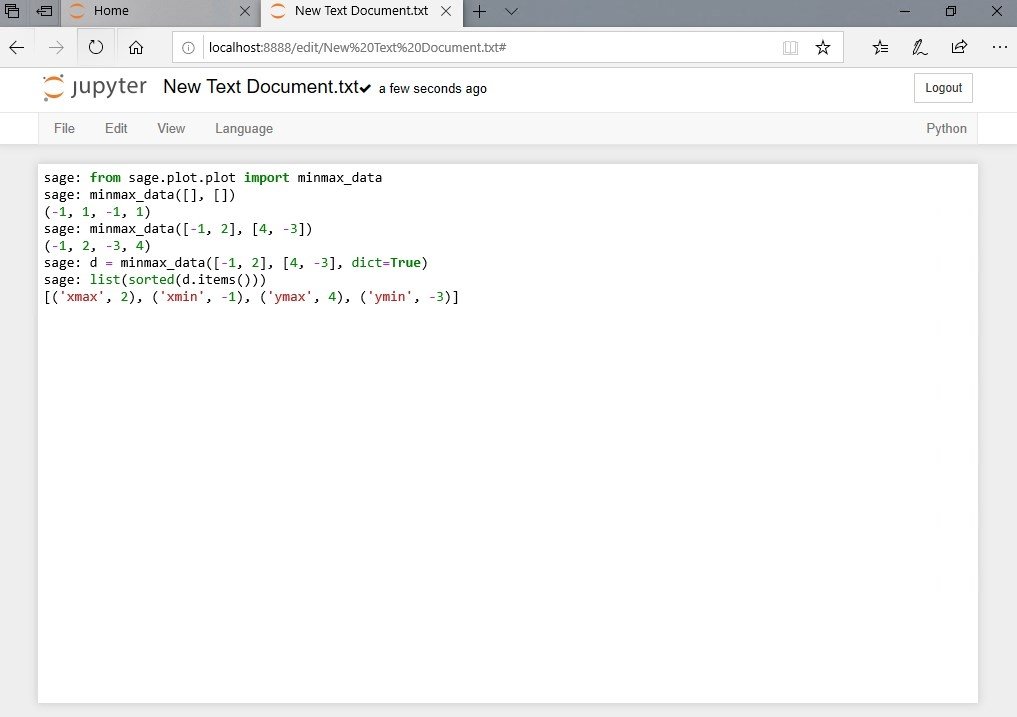This screenshot has height=717, width=1017.
Task: Restore down the browser window
Action: [951, 11]
